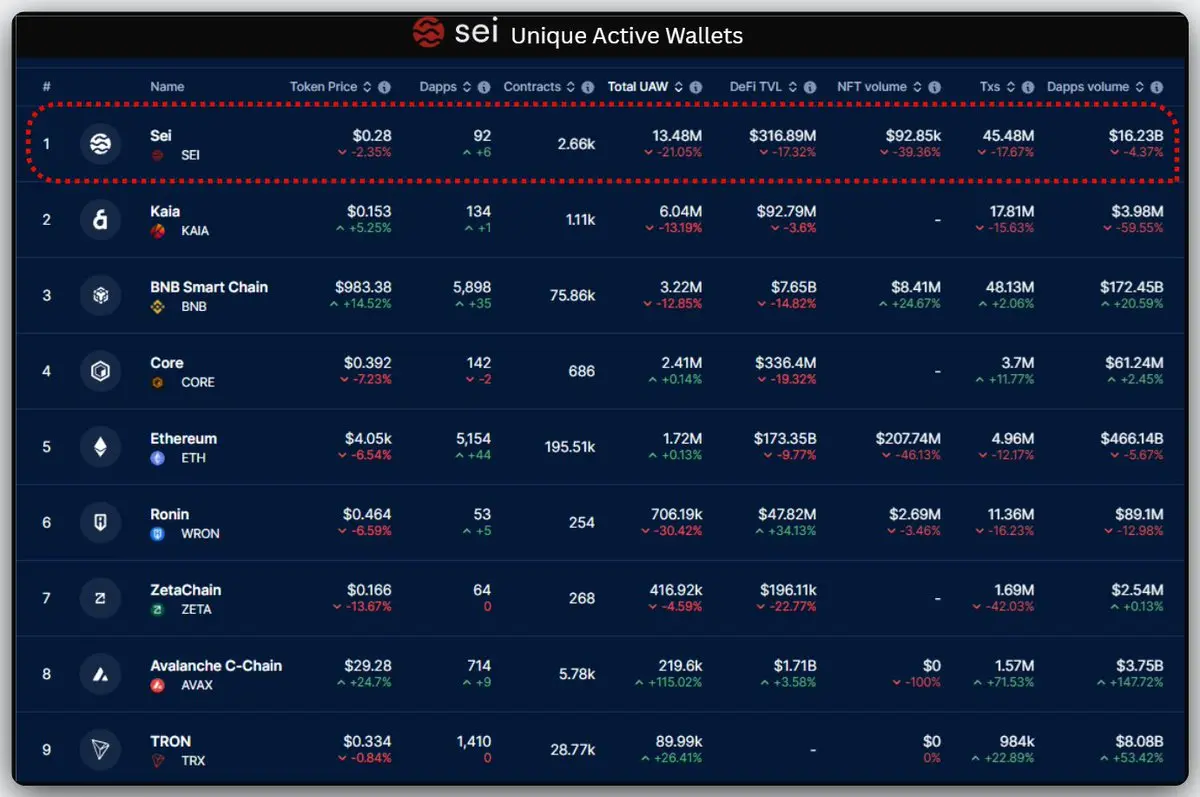Screen dimensions: 1200x797
Task: Open the Sei chain logo icon
Action: click(x=100, y=144)
